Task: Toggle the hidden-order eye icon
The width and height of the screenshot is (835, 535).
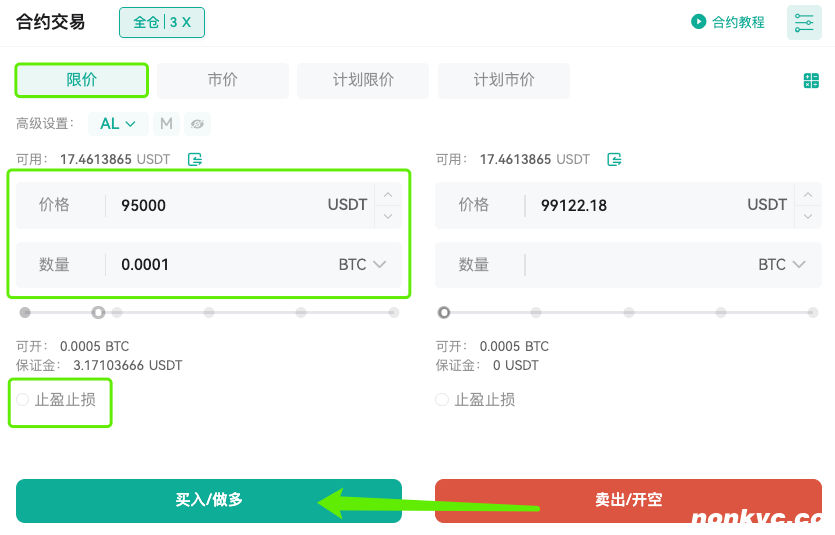Action: coord(197,124)
